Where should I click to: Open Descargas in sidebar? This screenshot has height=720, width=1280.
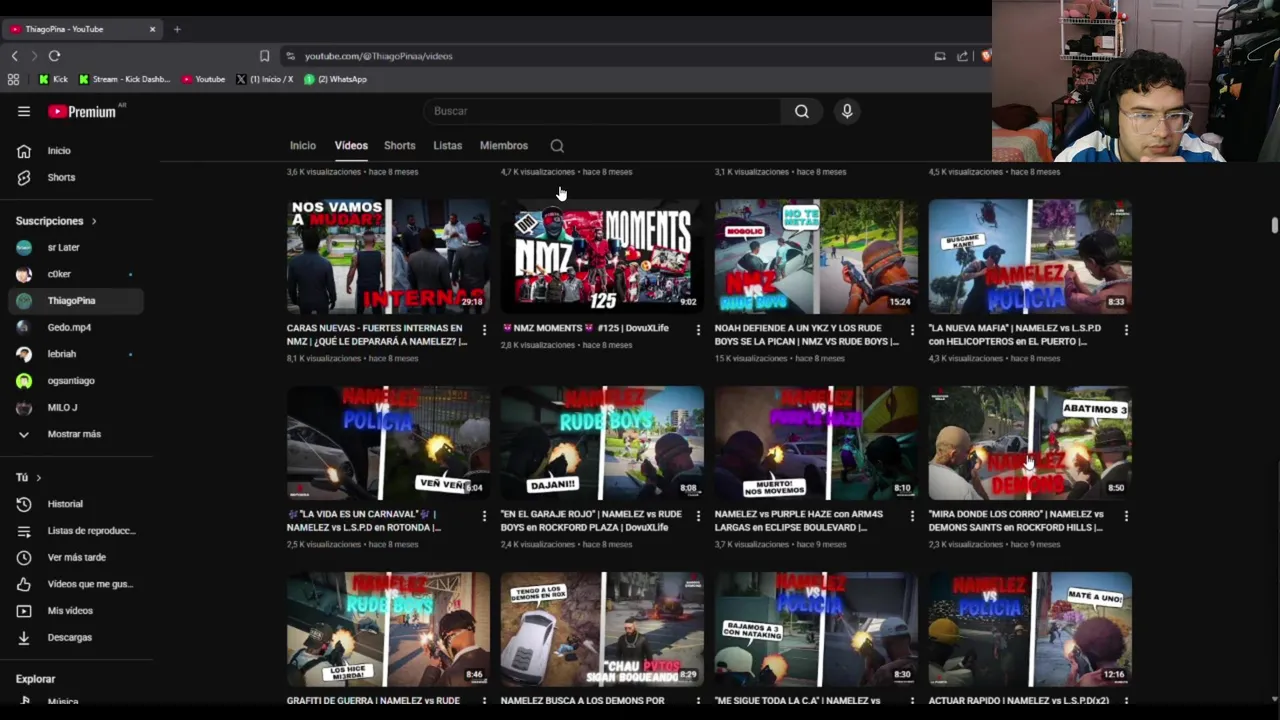click(x=76, y=637)
